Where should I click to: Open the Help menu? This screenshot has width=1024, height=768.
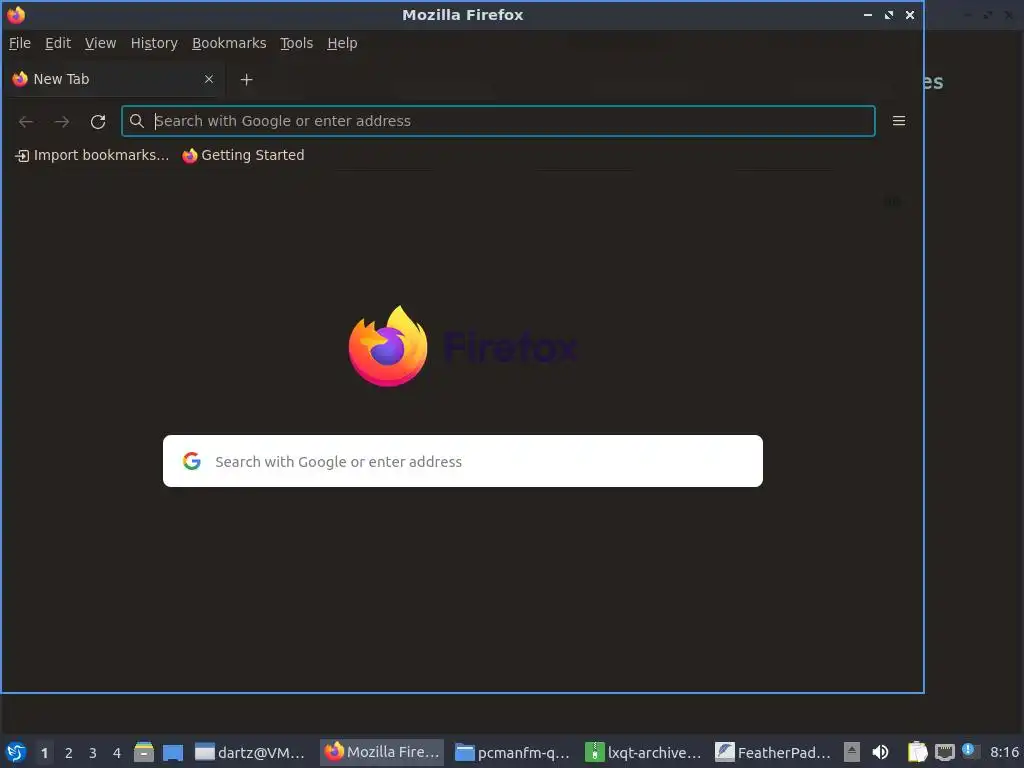point(342,43)
